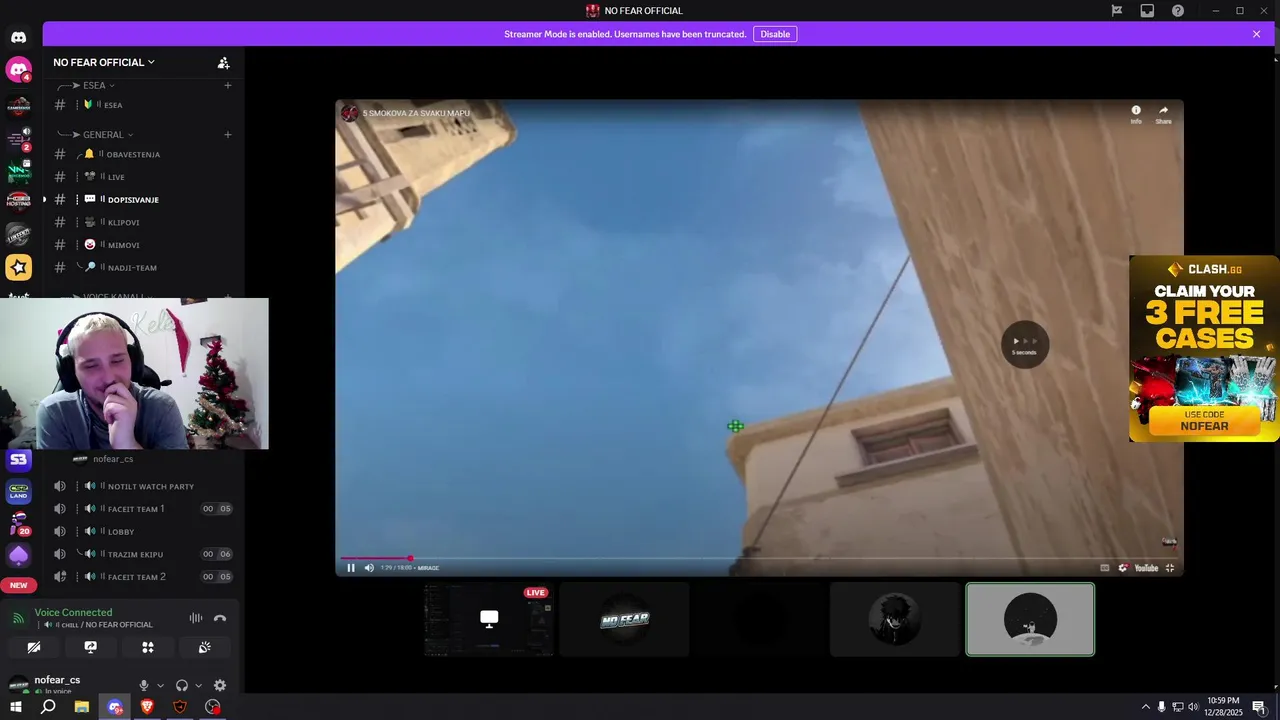Watch on YouTube logo link
Screen dimensions: 1280x720
[x=1146, y=568]
